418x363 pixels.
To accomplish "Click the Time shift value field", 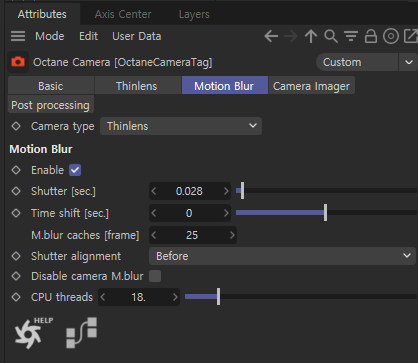I will [189, 213].
